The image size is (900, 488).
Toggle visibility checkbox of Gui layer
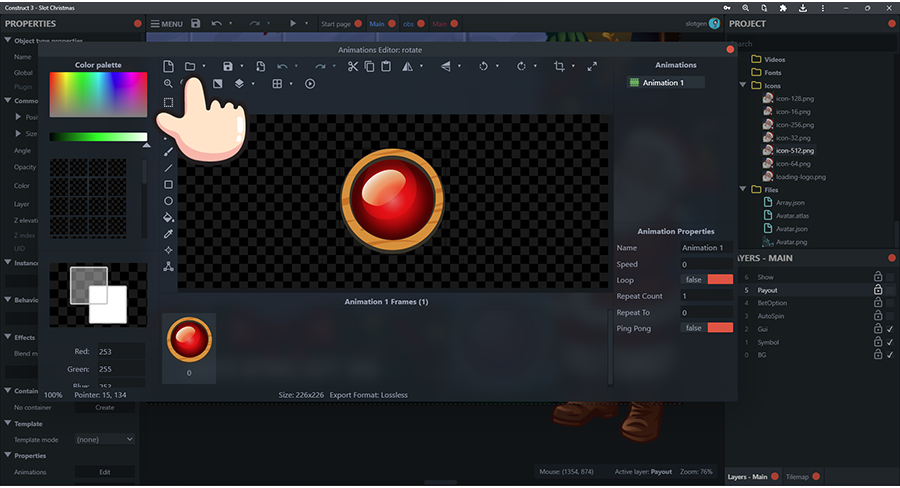point(890,328)
